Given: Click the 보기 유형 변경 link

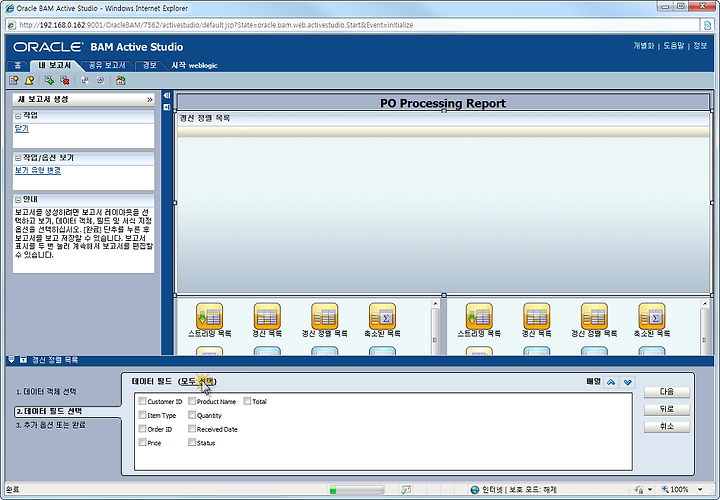Looking at the screenshot, I should point(38,171).
